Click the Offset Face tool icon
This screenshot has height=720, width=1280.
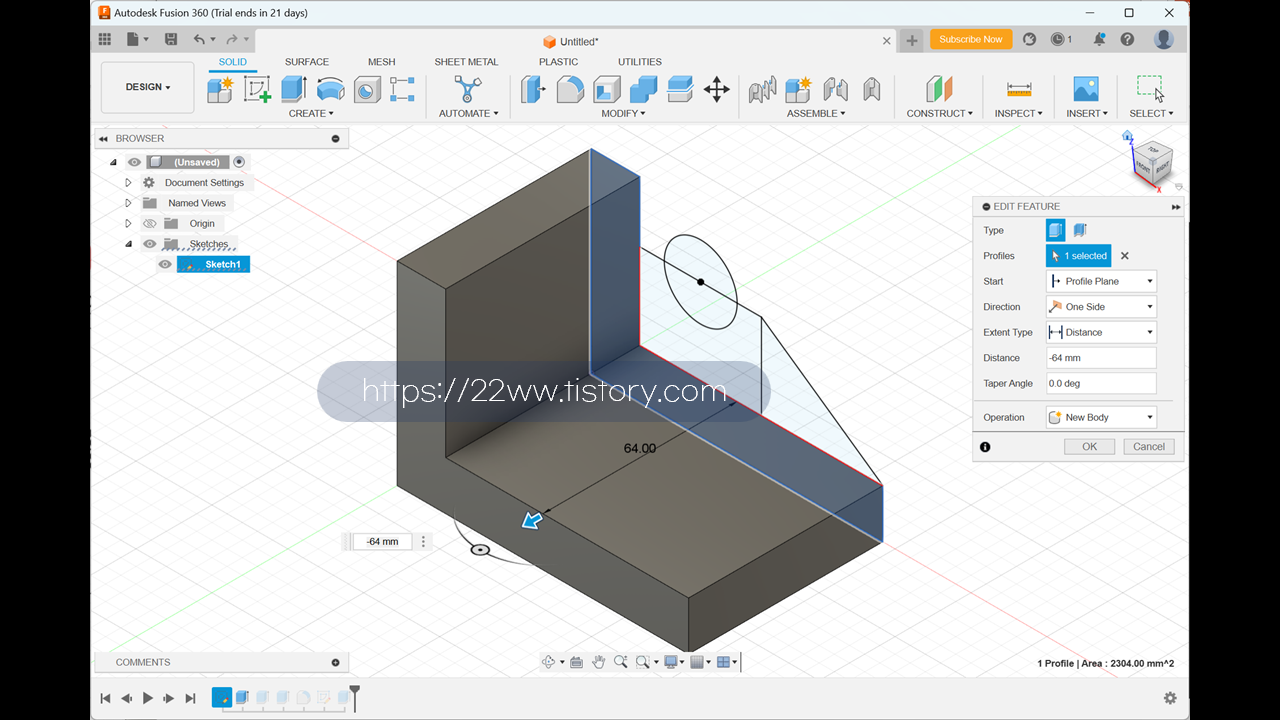click(x=680, y=89)
